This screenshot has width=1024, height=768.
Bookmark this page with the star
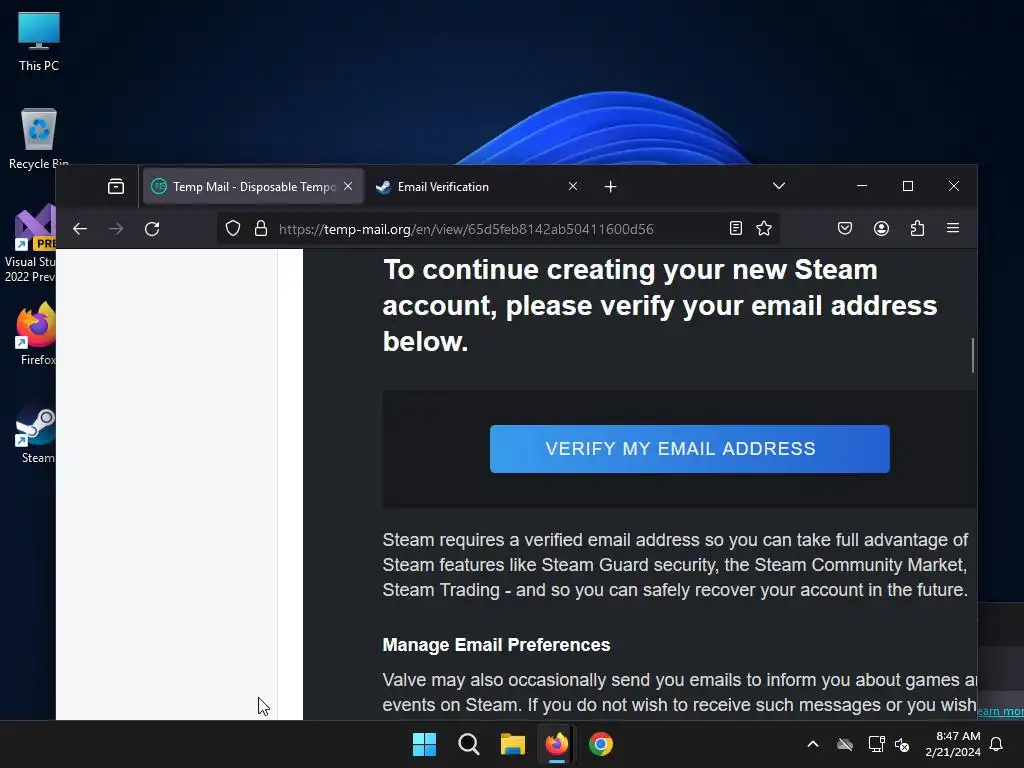[764, 229]
